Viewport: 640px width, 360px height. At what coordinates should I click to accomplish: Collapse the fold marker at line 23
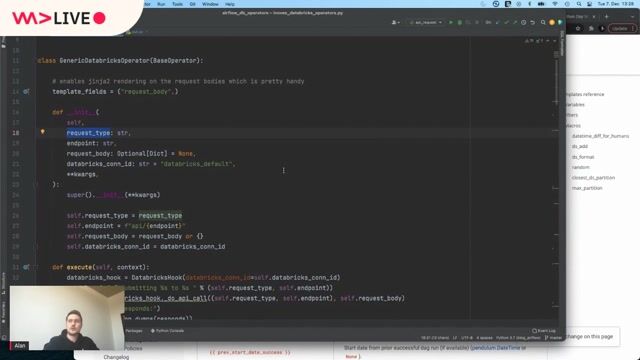(36, 184)
